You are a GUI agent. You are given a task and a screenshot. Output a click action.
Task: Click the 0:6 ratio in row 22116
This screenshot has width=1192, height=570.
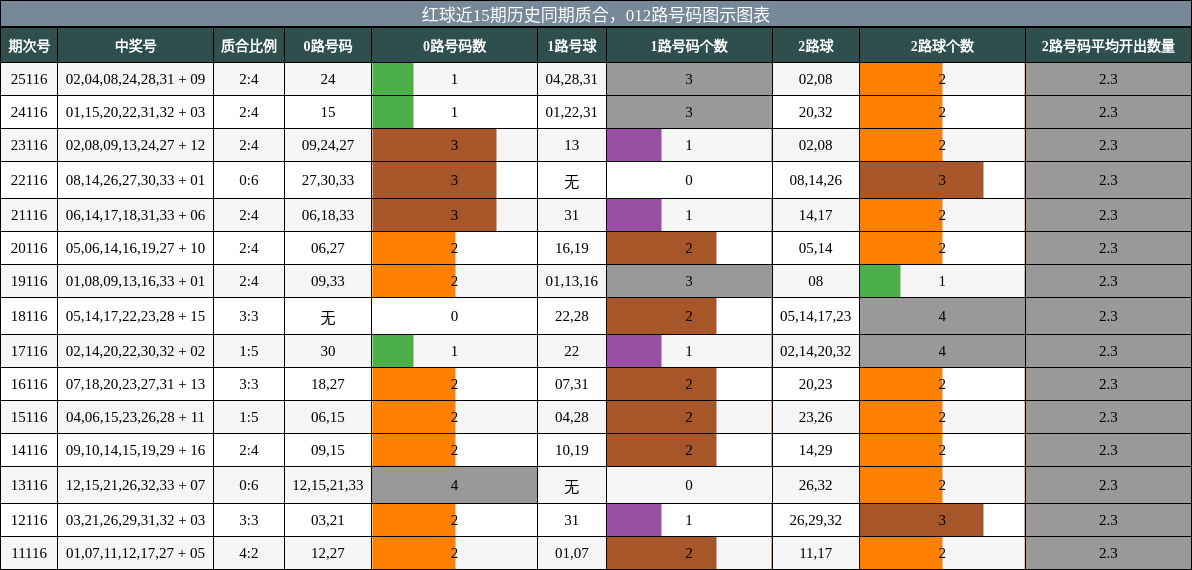[x=249, y=180]
